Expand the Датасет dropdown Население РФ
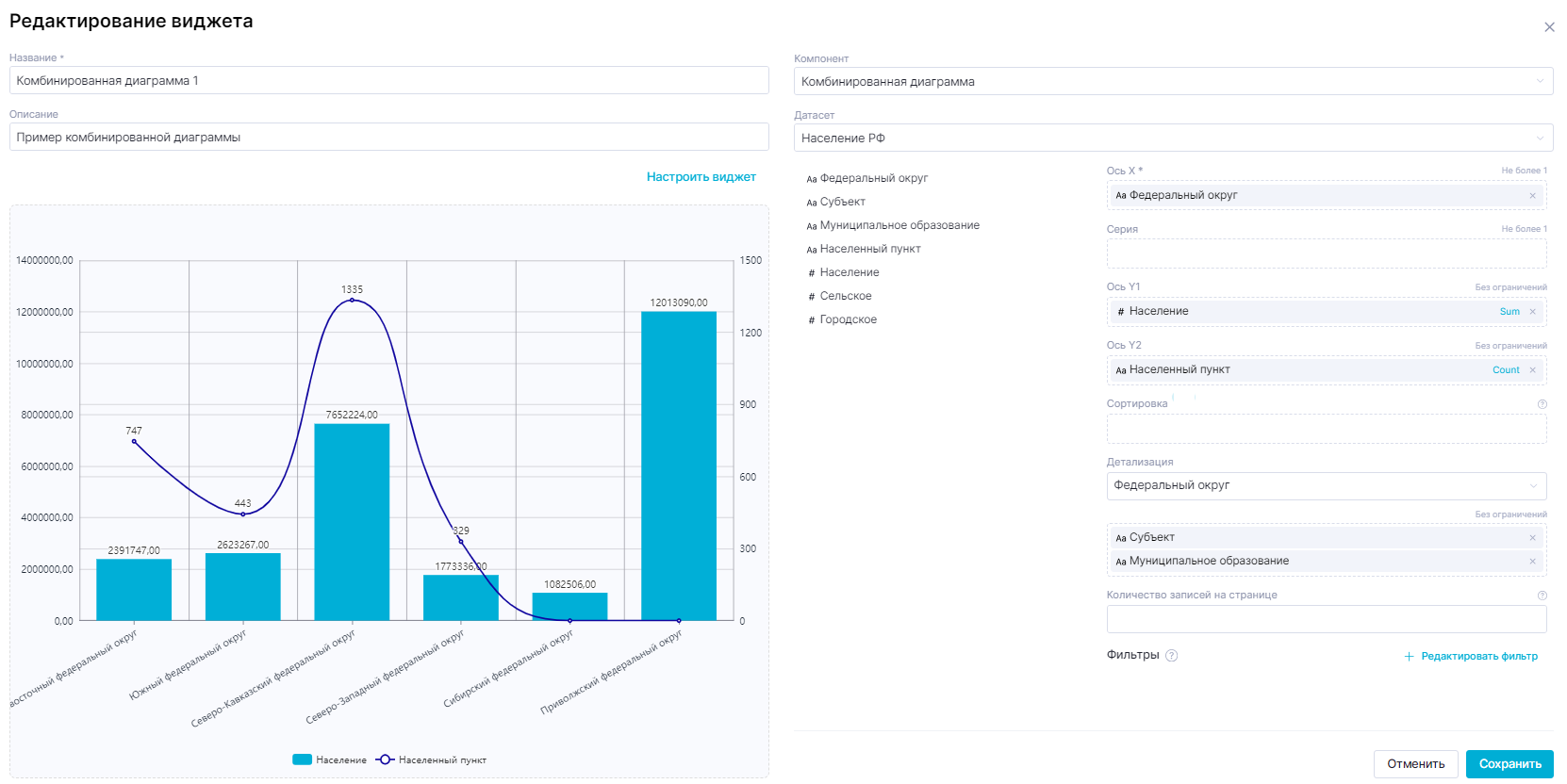Viewport: 1567px width, 784px height. 1173,139
